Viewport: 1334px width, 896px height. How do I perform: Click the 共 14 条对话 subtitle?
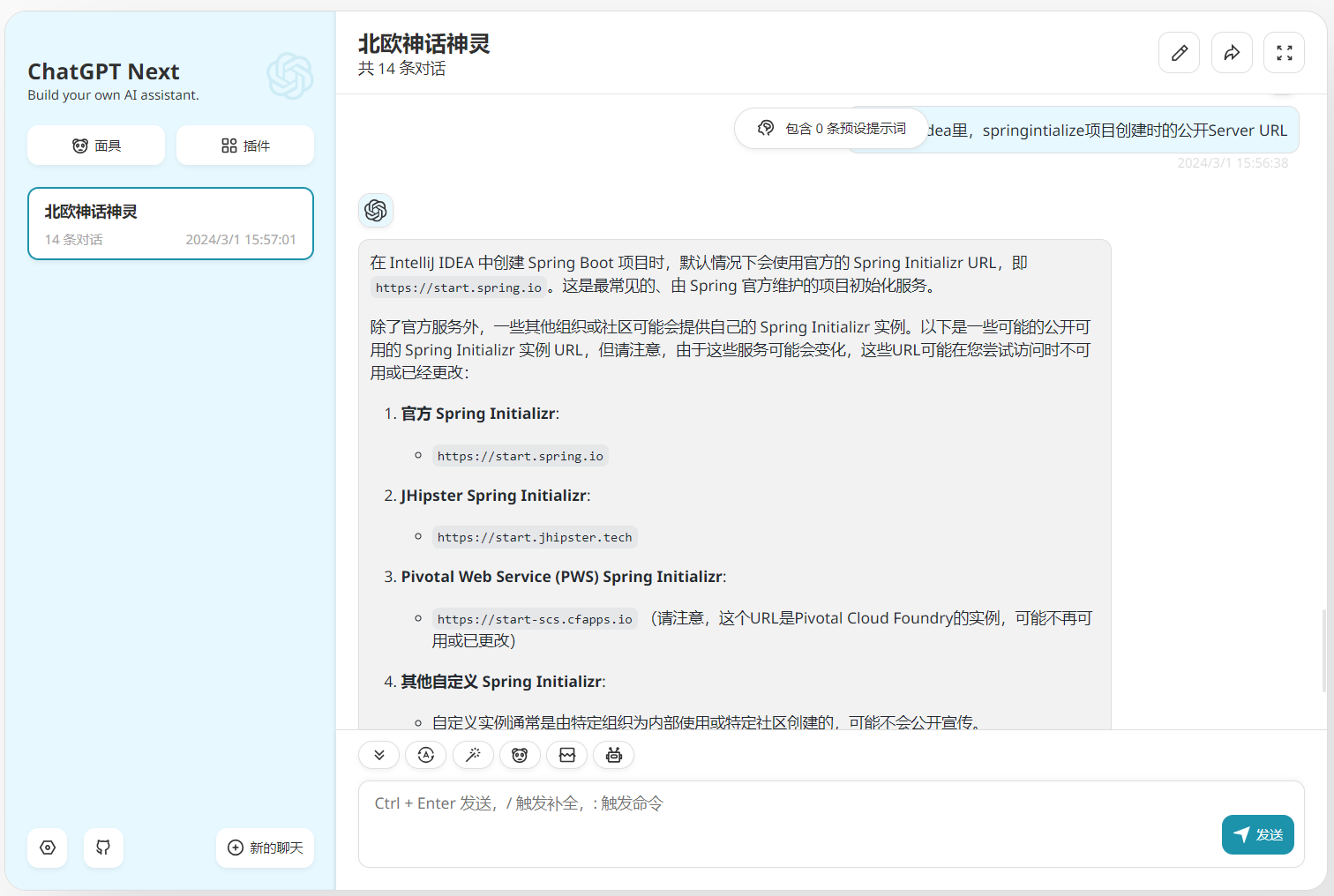click(402, 69)
